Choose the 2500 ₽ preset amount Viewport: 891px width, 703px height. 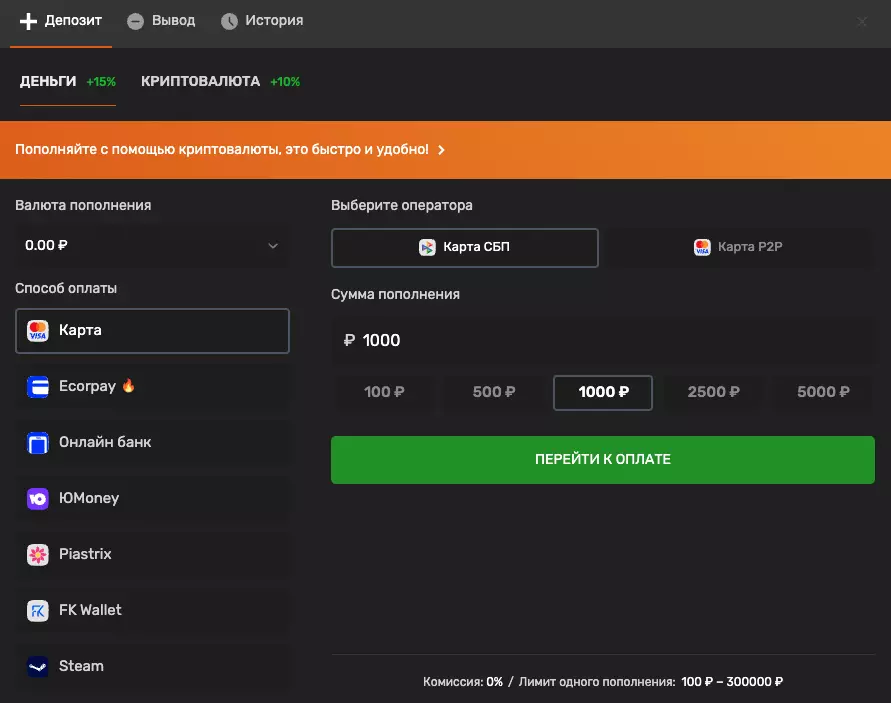(713, 392)
